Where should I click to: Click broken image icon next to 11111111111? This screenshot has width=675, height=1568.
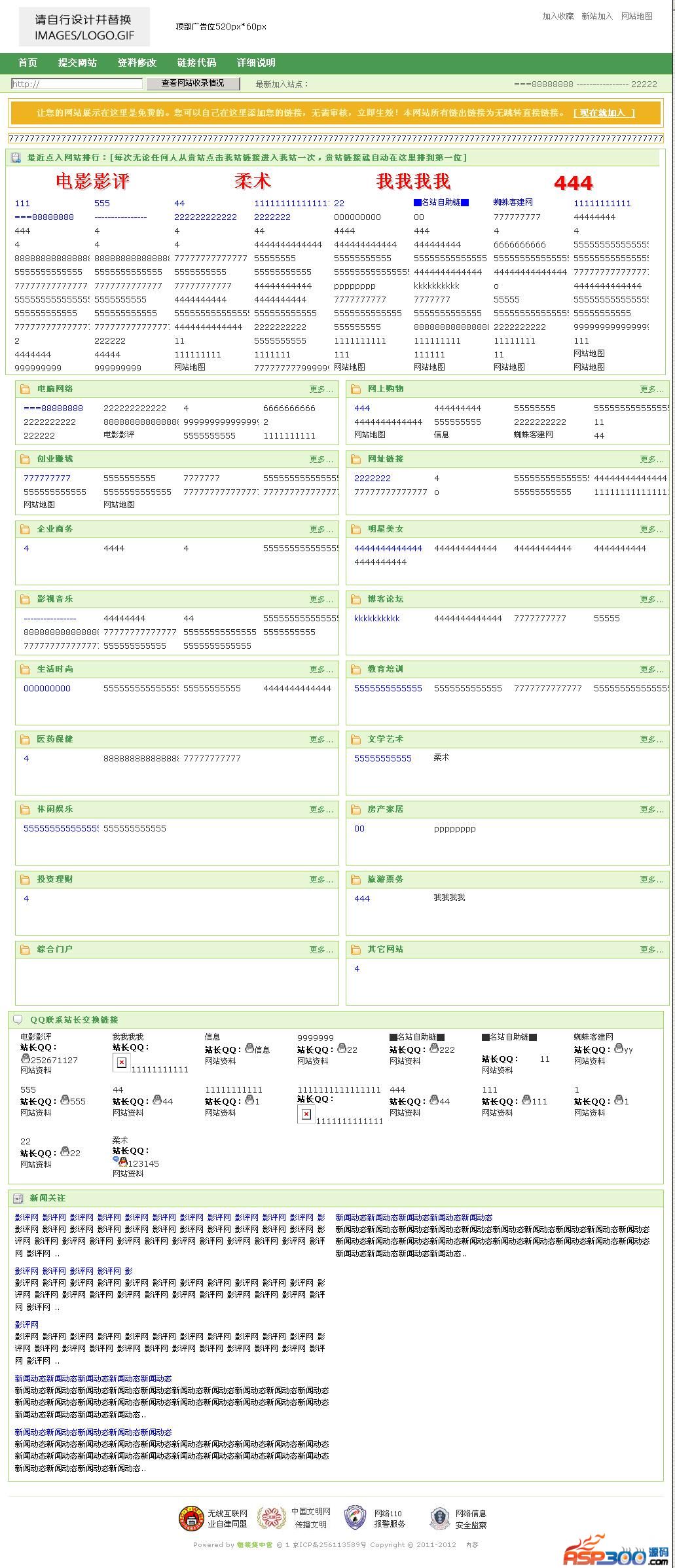(x=122, y=1064)
